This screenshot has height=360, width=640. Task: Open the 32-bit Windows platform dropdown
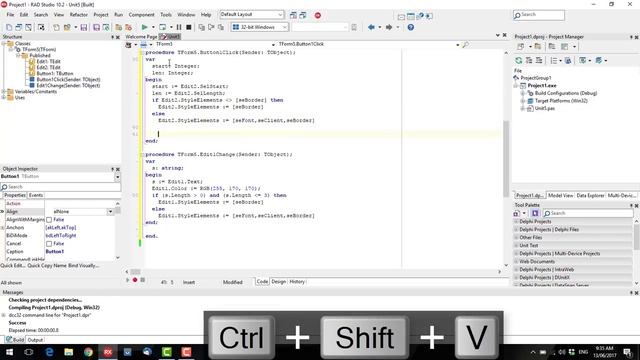pos(284,27)
